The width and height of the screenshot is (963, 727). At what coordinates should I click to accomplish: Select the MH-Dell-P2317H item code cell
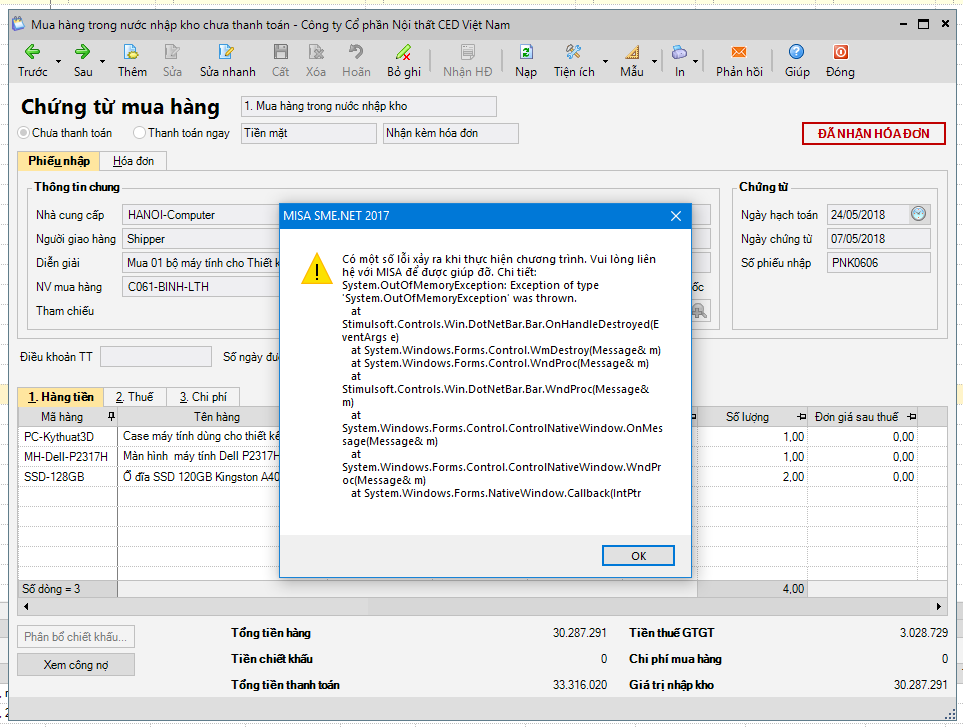pos(68,457)
